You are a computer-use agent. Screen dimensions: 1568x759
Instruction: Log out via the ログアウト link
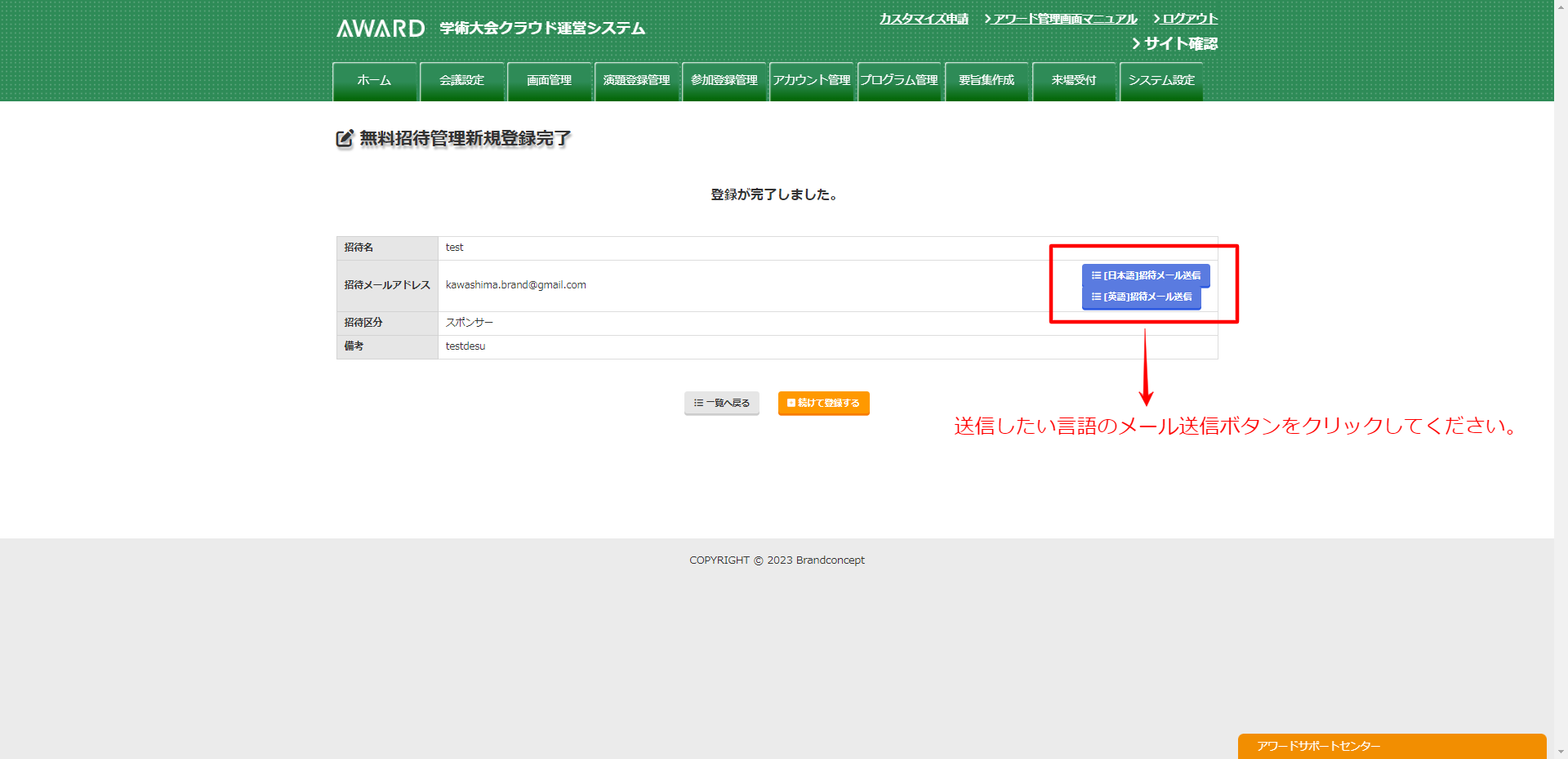1189,19
